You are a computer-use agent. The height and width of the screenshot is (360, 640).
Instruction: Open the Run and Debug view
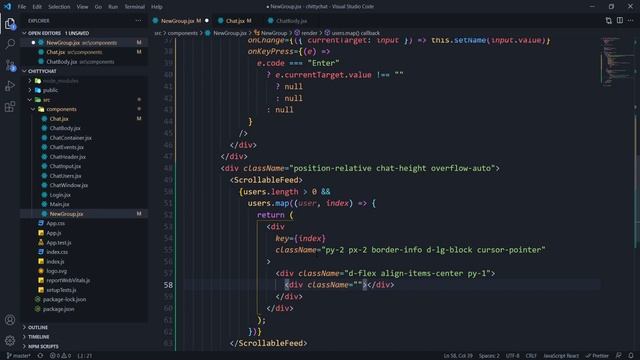coord(10,86)
